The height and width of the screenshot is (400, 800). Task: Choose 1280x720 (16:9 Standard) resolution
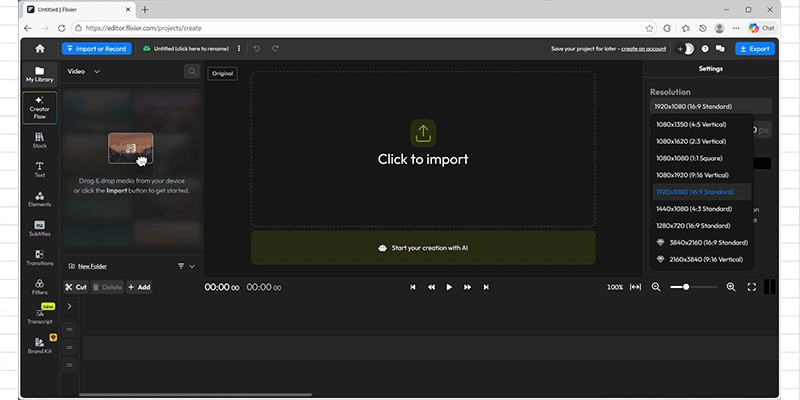tap(702, 226)
